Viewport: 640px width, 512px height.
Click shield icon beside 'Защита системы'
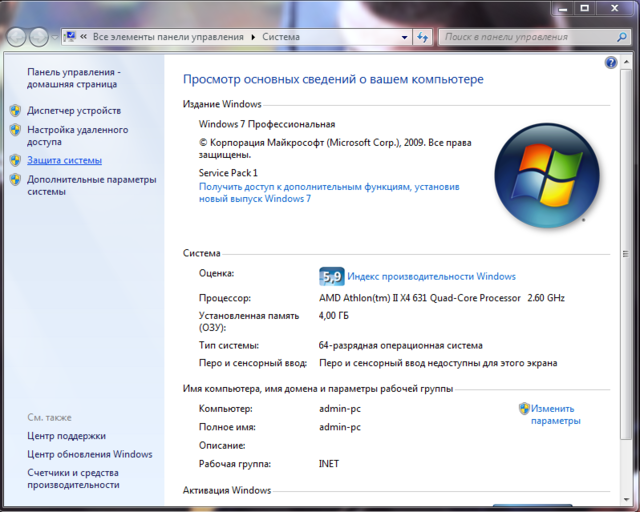(x=16, y=160)
